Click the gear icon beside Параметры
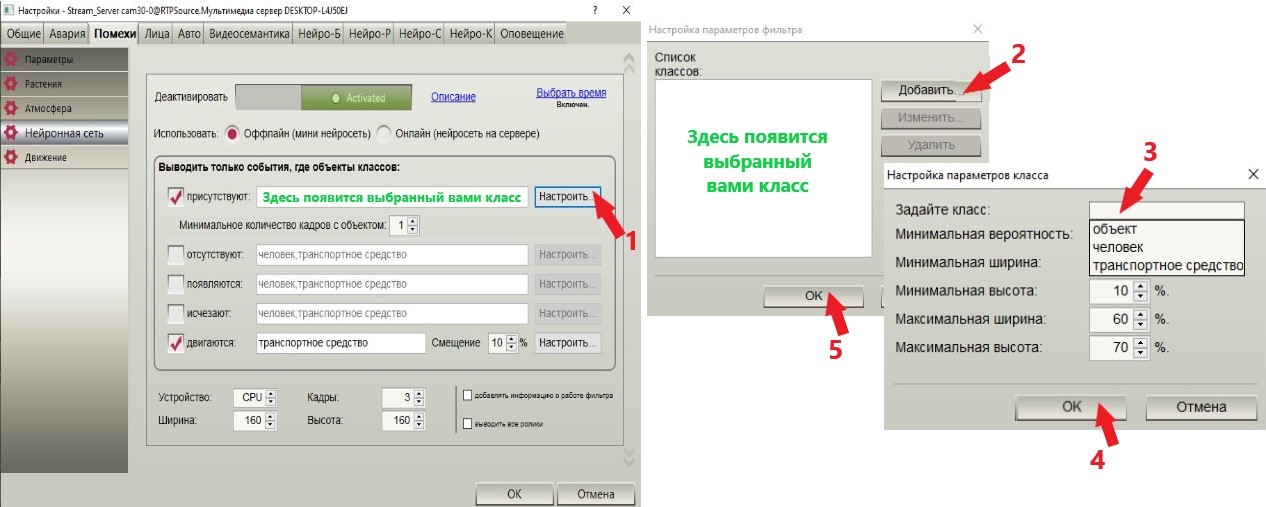The height and width of the screenshot is (507, 1266). (12, 59)
